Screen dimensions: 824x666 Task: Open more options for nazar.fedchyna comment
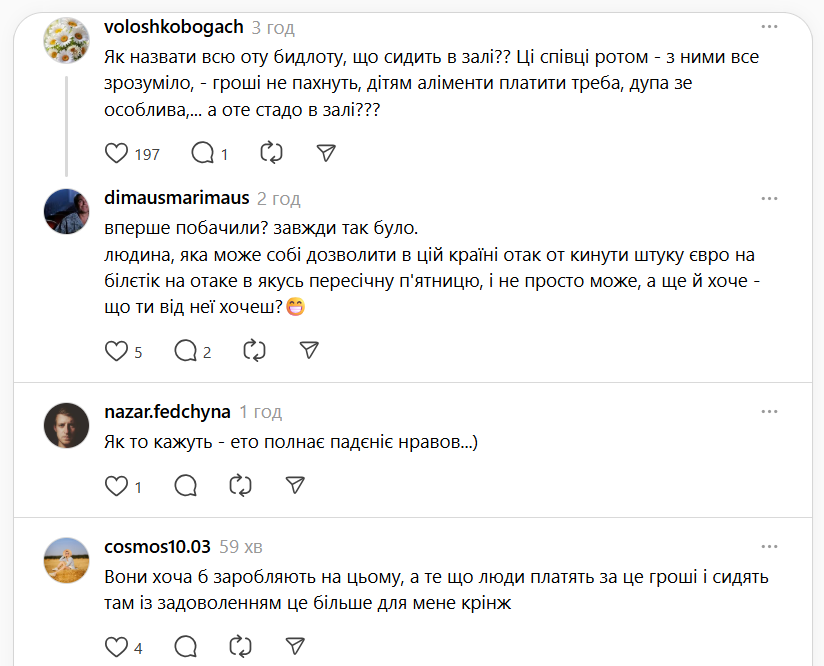pyautogui.click(x=769, y=411)
